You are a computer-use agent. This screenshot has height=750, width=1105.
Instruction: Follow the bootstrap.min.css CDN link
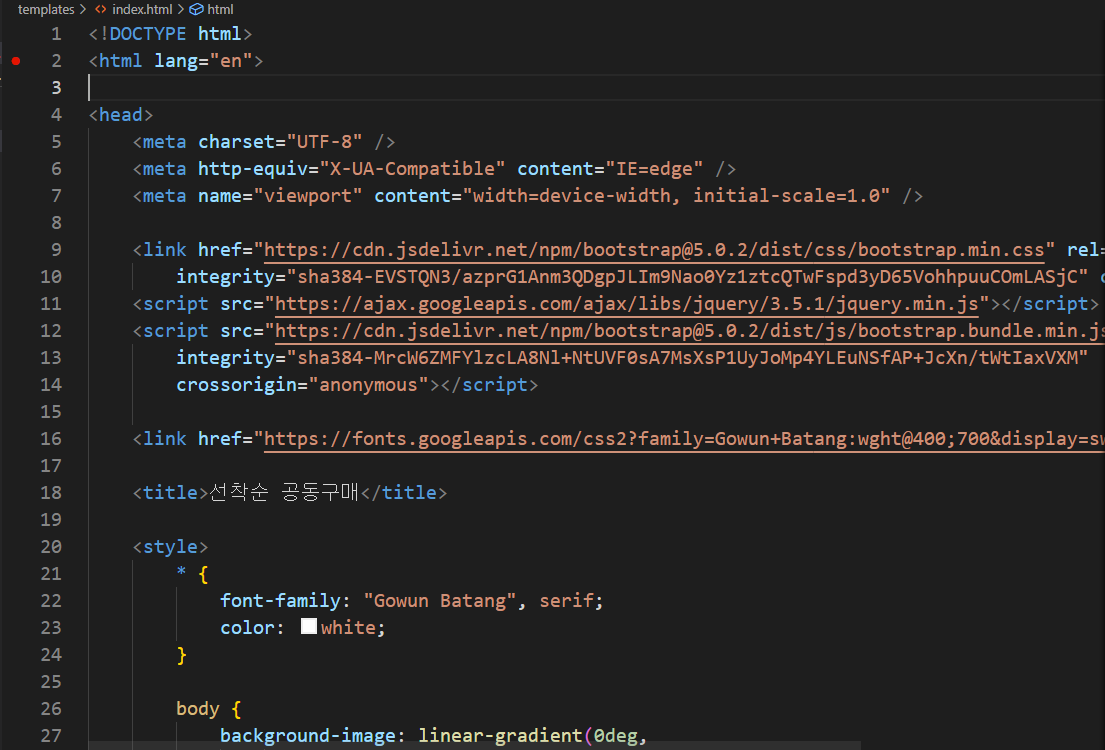coord(654,250)
